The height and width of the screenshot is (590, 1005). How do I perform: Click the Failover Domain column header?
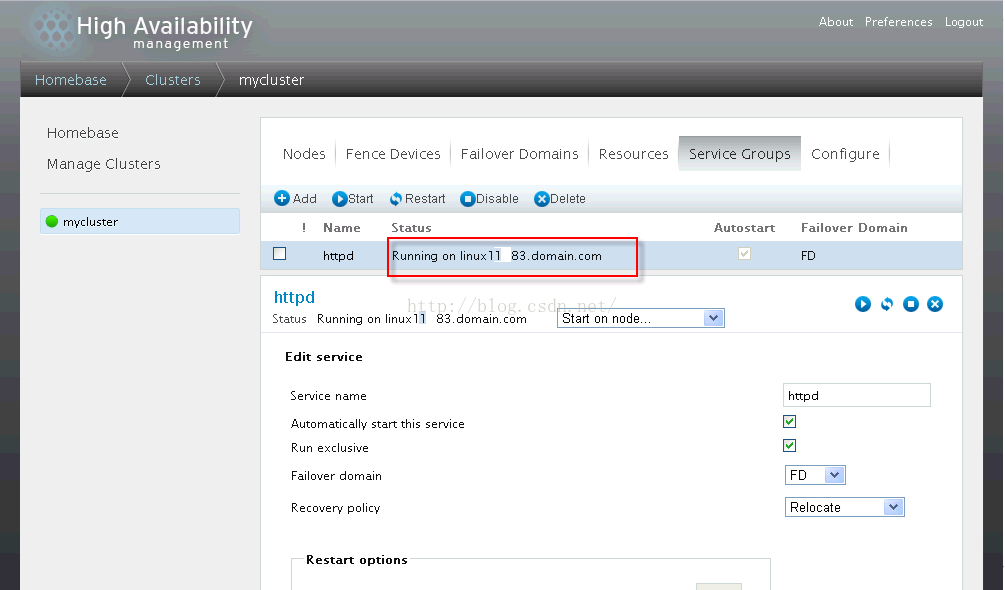coord(854,227)
